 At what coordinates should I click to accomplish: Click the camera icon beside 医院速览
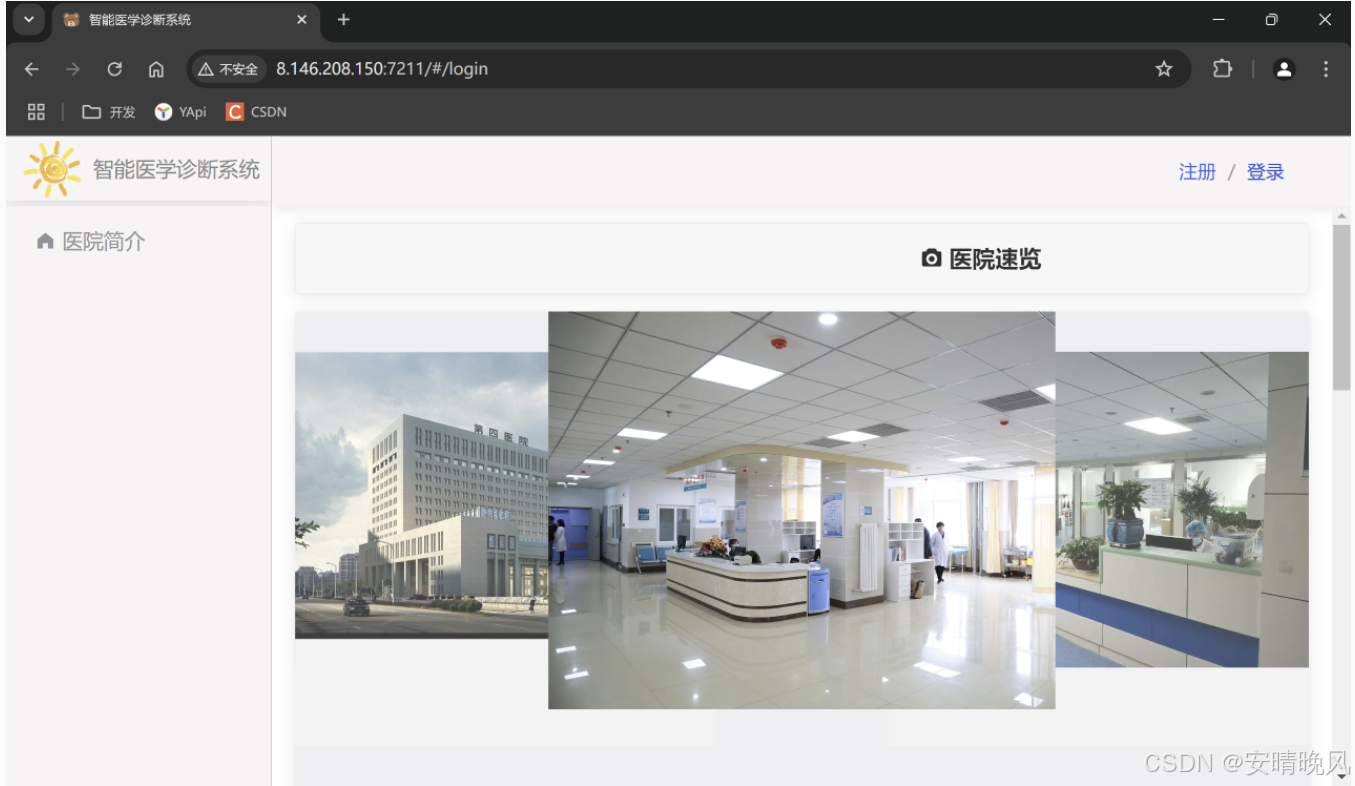coord(931,258)
